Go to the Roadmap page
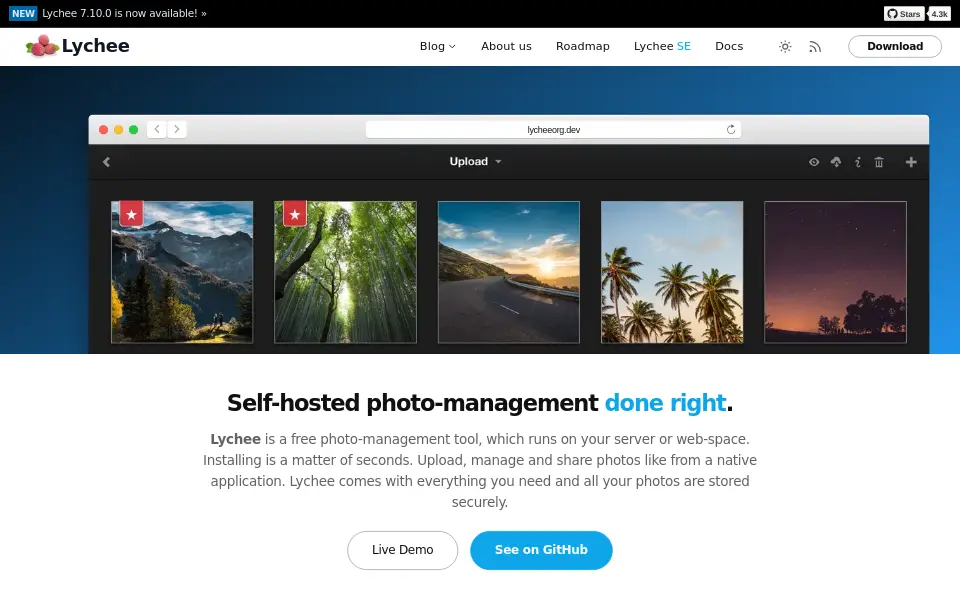The width and height of the screenshot is (960, 600). click(x=583, y=47)
